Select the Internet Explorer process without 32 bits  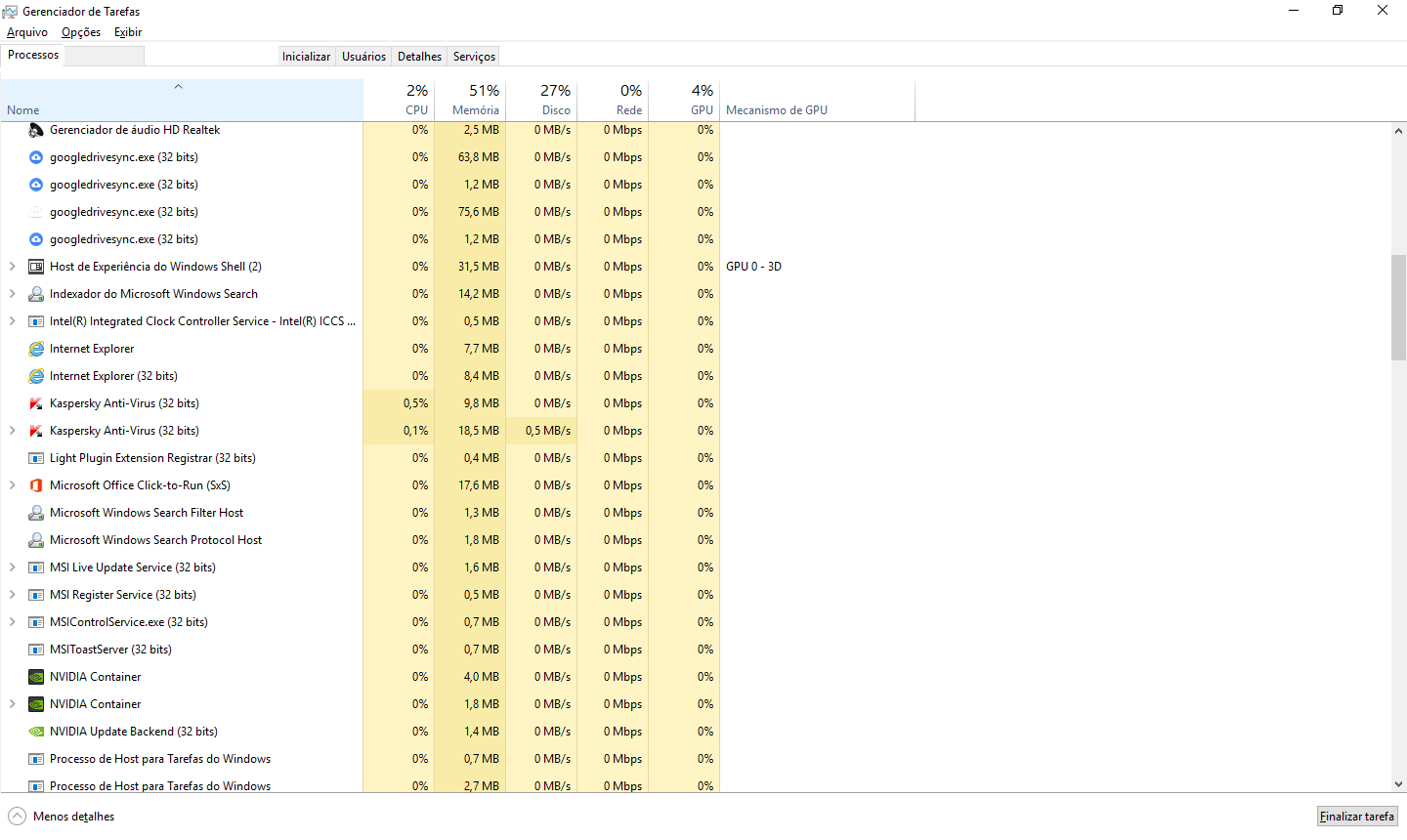(x=92, y=349)
